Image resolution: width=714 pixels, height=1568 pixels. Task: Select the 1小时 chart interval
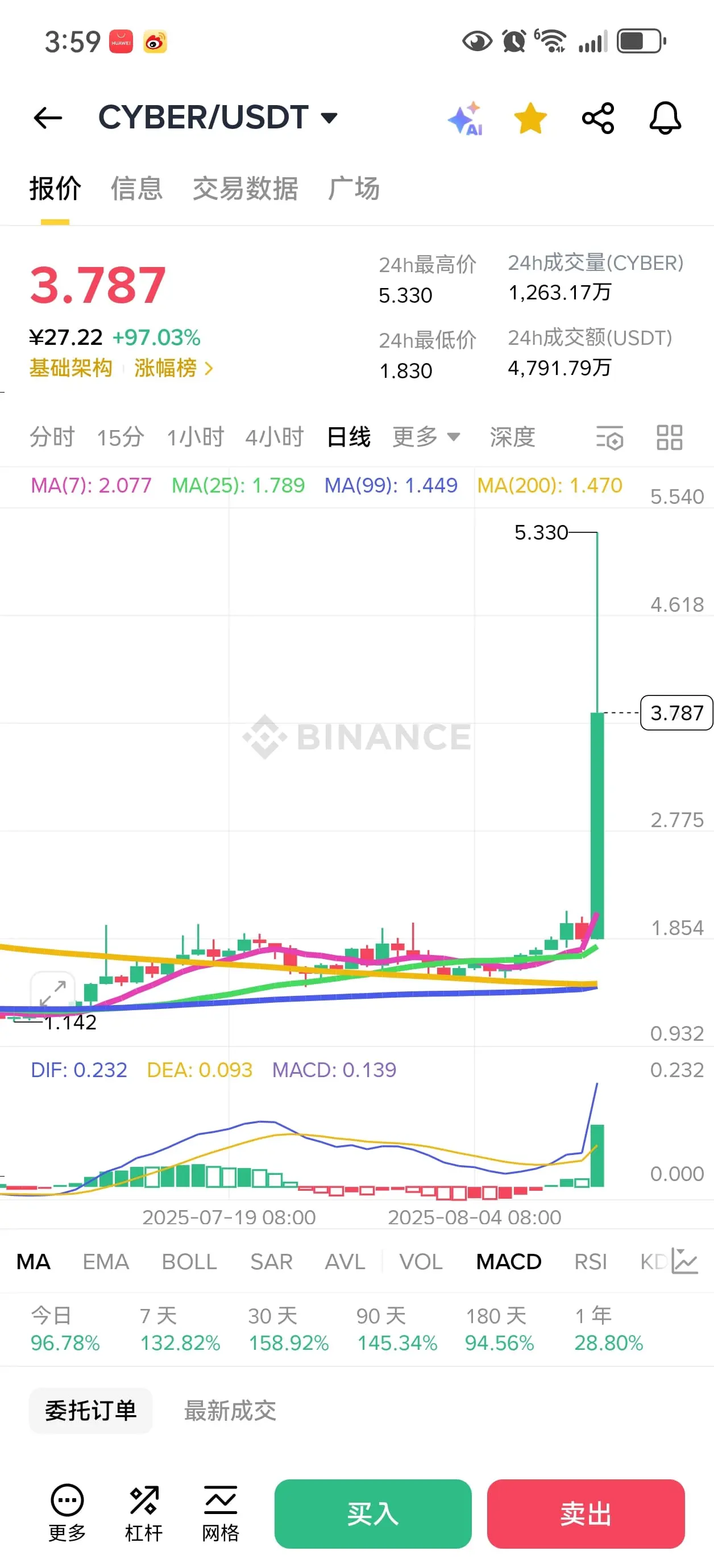click(196, 437)
